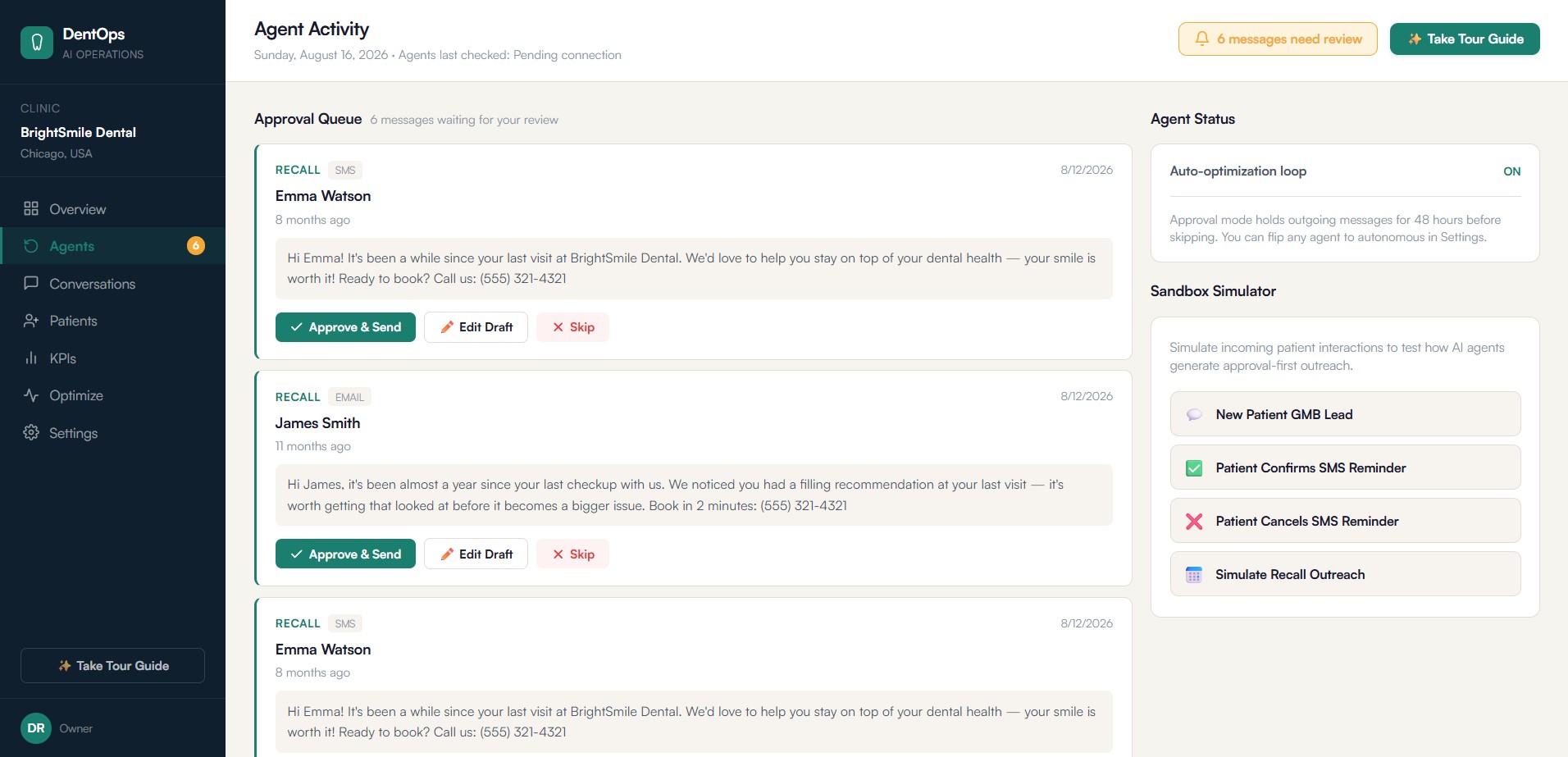Screen dimensions: 1568x757
Task: Open Optimize via the pulse line icon
Action: click(x=31, y=395)
